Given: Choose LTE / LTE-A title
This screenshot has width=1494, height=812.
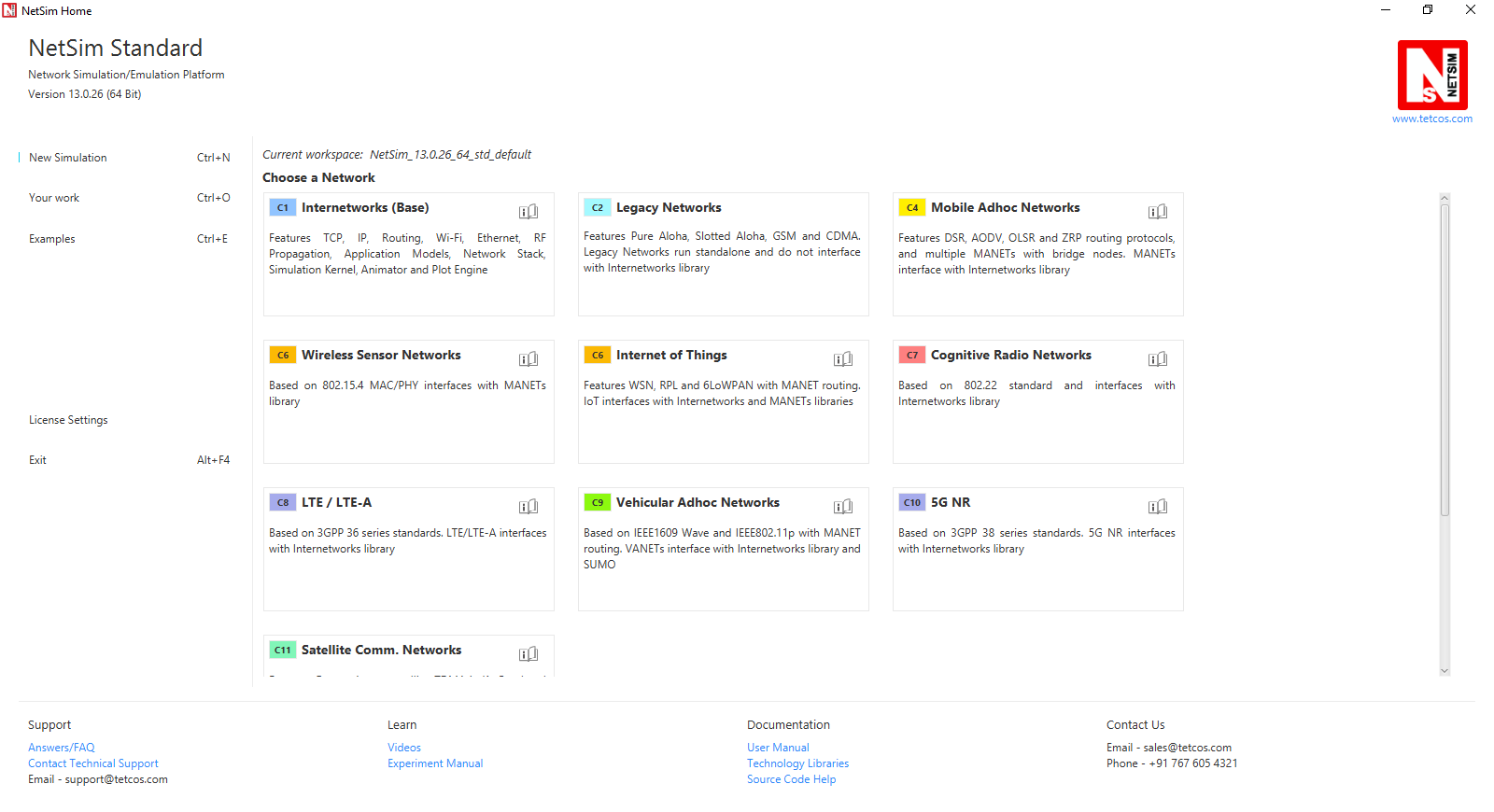Looking at the screenshot, I should (x=336, y=502).
